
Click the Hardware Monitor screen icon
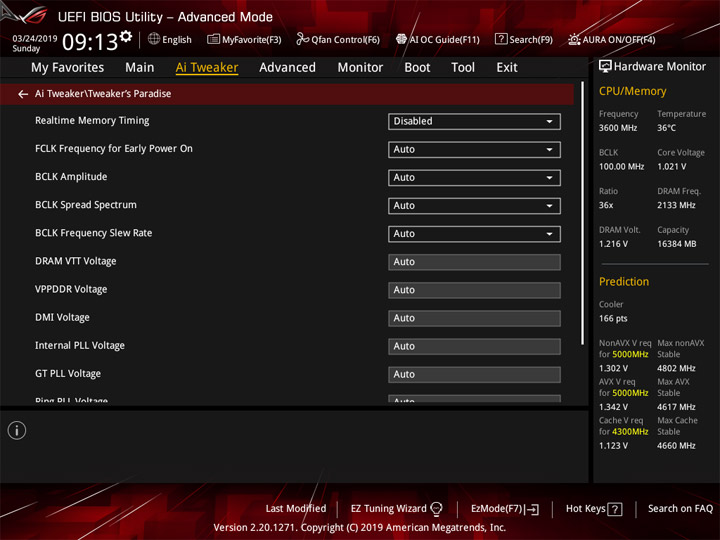coord(605,67)
